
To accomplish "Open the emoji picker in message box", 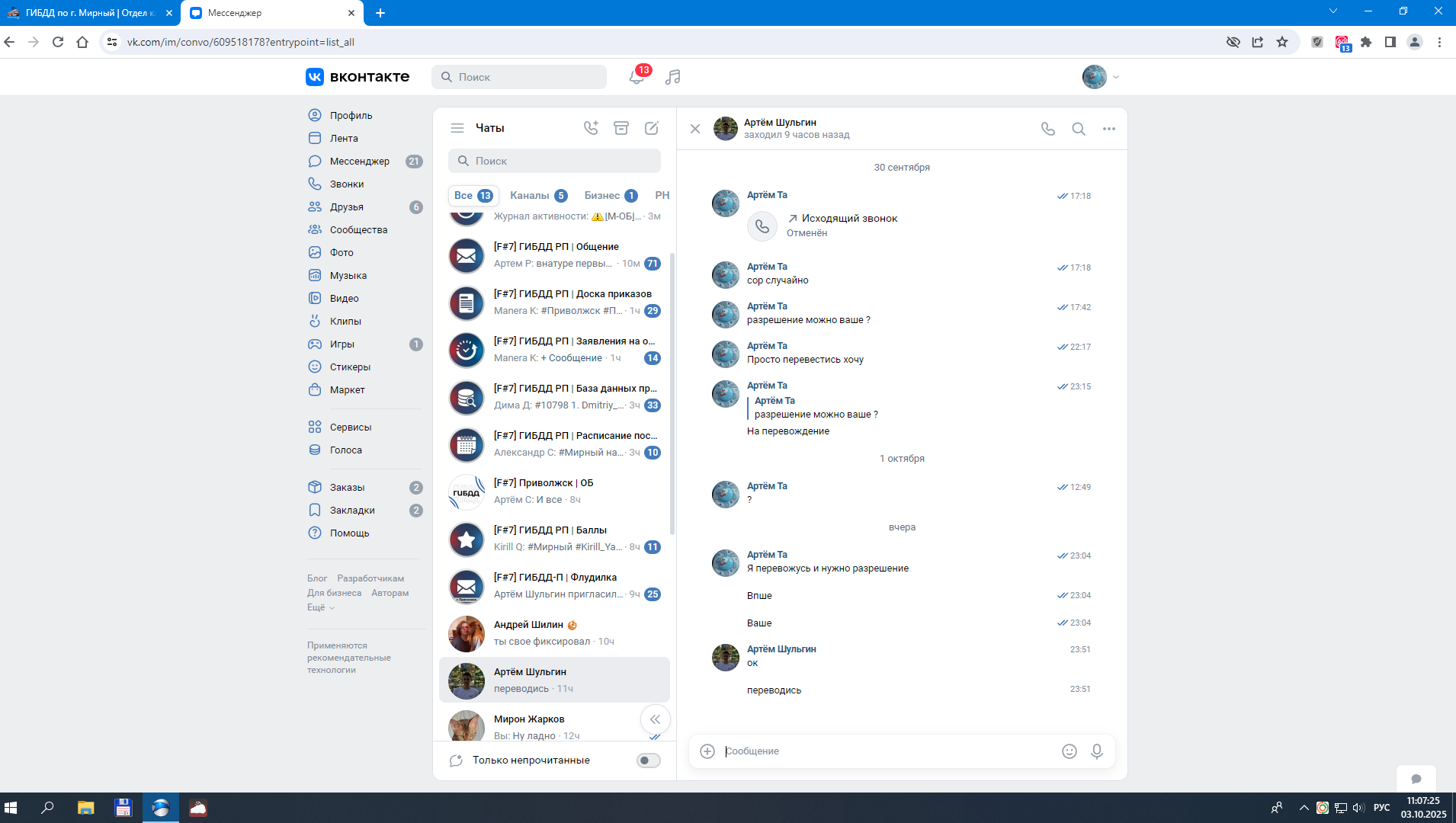I will click(1070, 751).
